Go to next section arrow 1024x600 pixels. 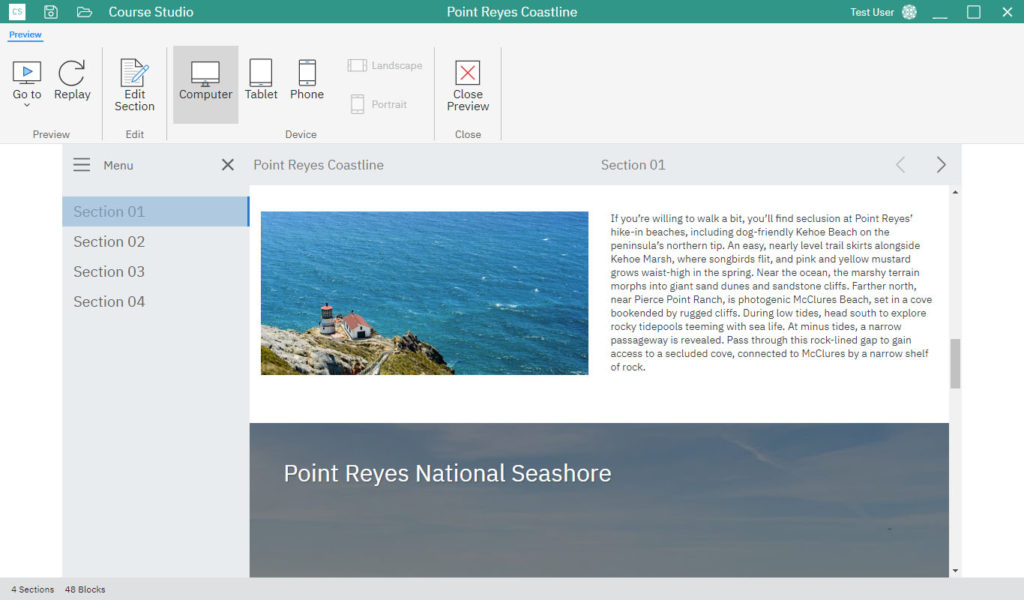point(941,165)
